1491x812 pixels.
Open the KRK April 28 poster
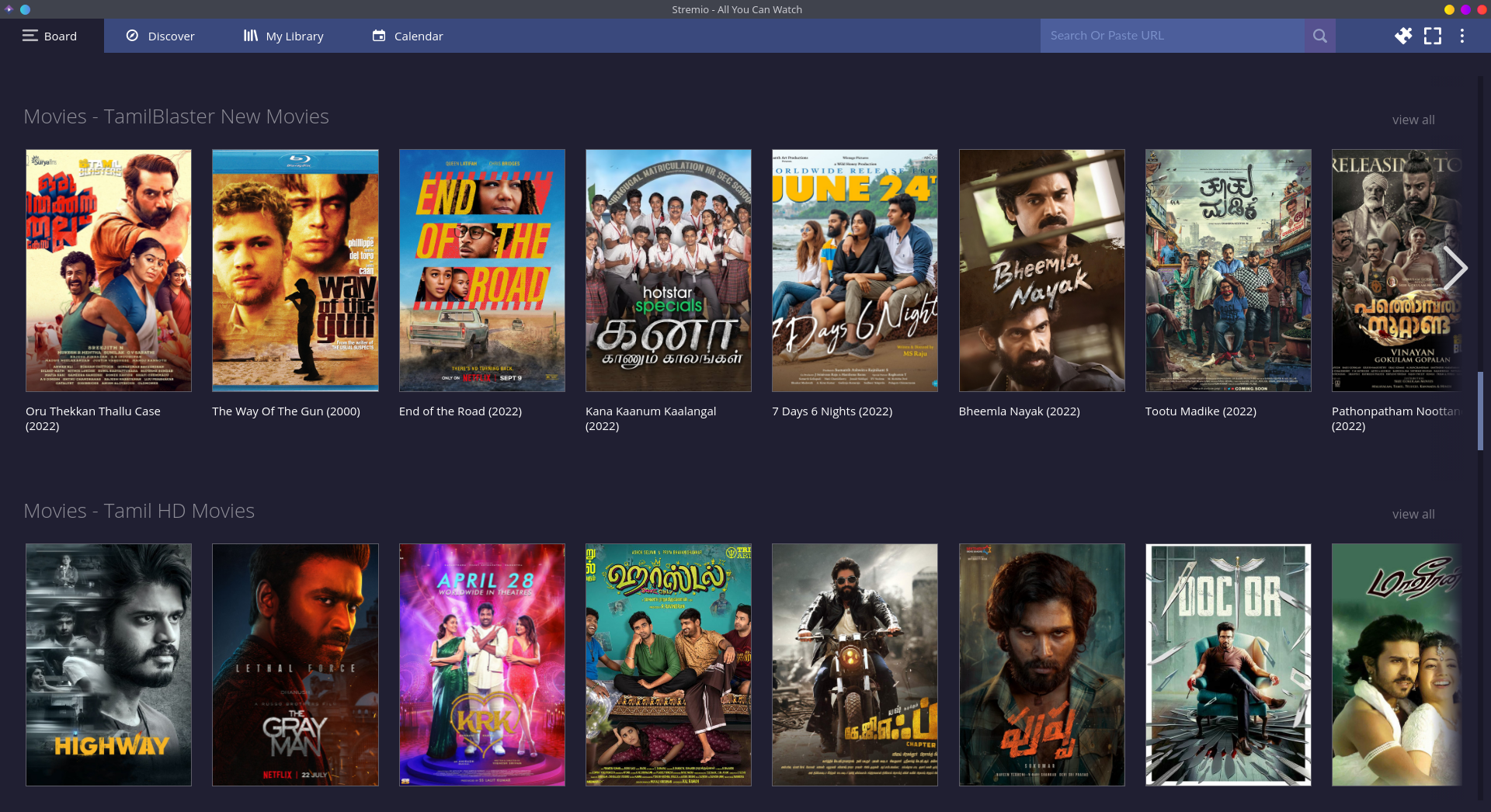[482, 665]
